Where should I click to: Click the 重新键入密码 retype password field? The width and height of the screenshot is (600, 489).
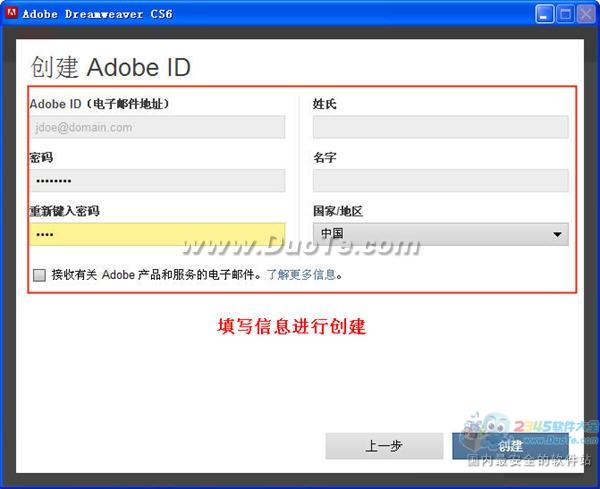[157, 234]
